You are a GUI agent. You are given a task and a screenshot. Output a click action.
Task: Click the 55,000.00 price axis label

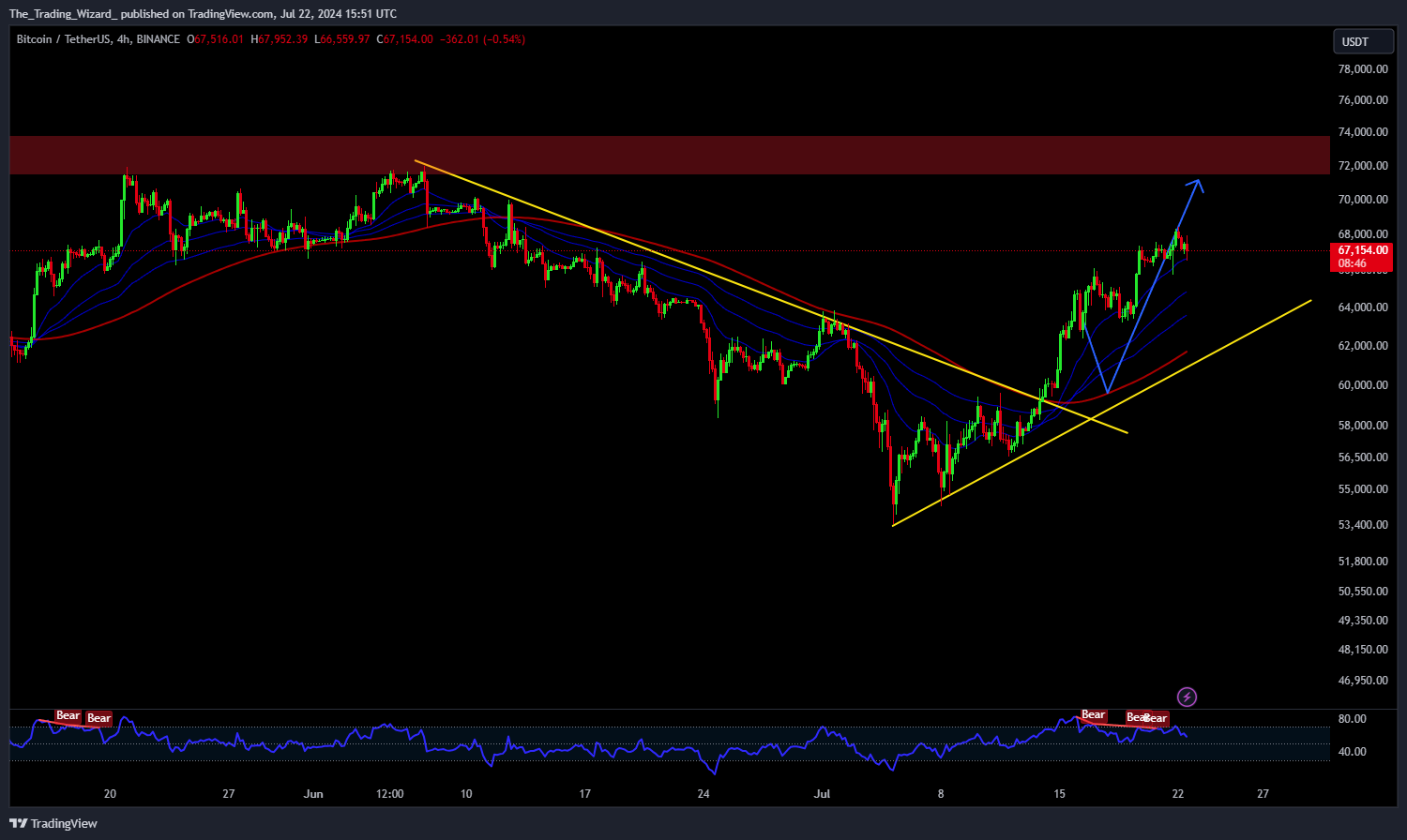[1363, 489]
